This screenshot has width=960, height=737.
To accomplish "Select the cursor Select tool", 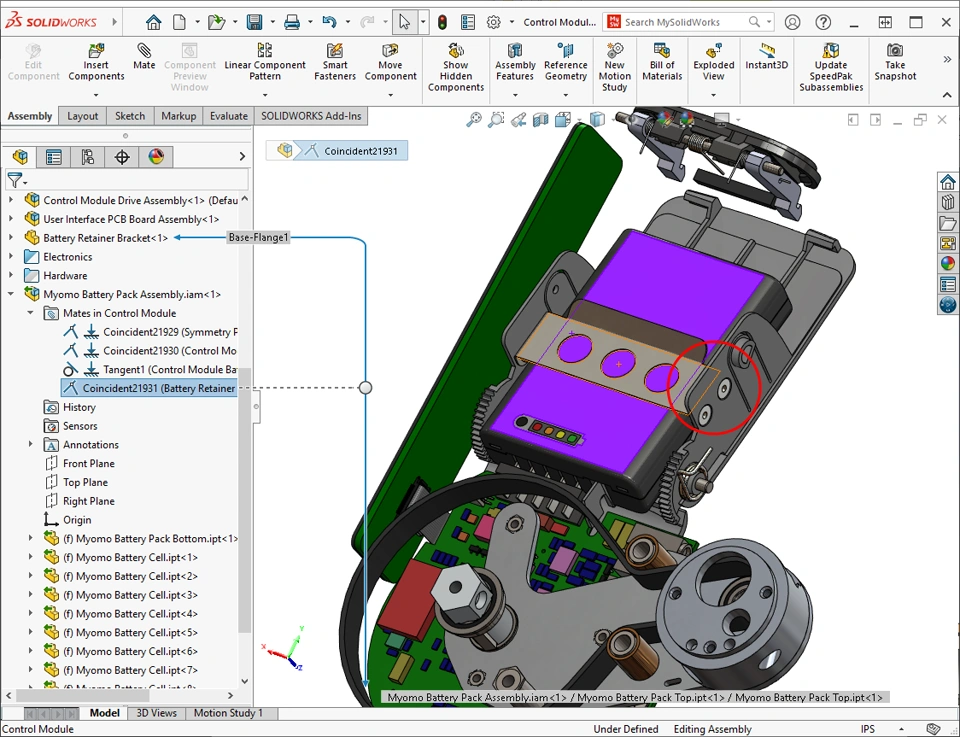I will click(404, 23).
